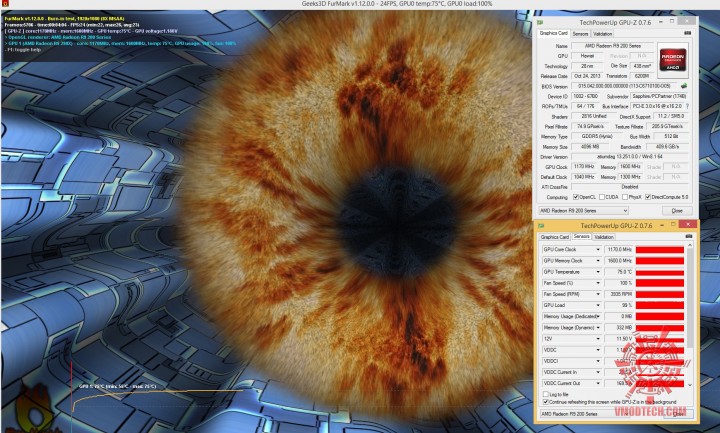The width and height of the screenshot is (720, 433).
Task: Toggle the OpenCL checkbox
Action: (576, 197)
